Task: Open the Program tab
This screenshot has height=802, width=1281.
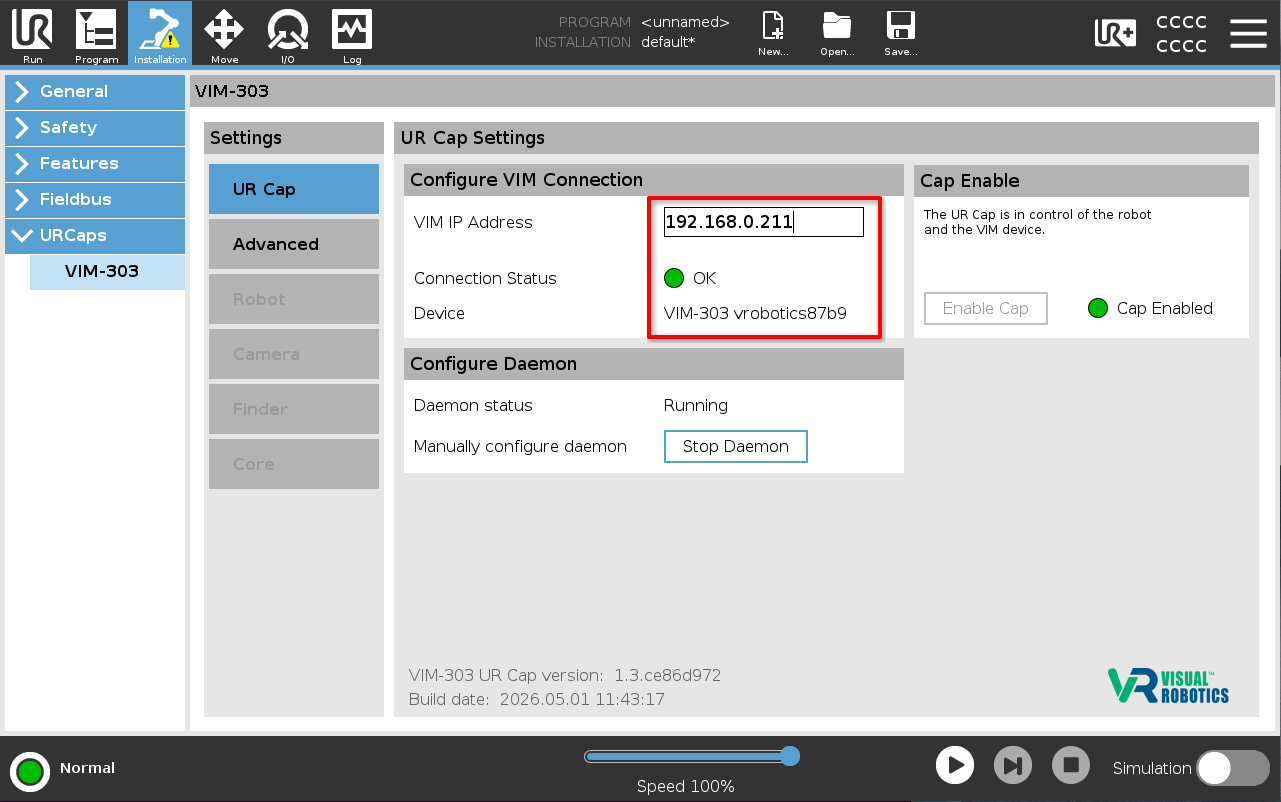Action: [97, 35]
